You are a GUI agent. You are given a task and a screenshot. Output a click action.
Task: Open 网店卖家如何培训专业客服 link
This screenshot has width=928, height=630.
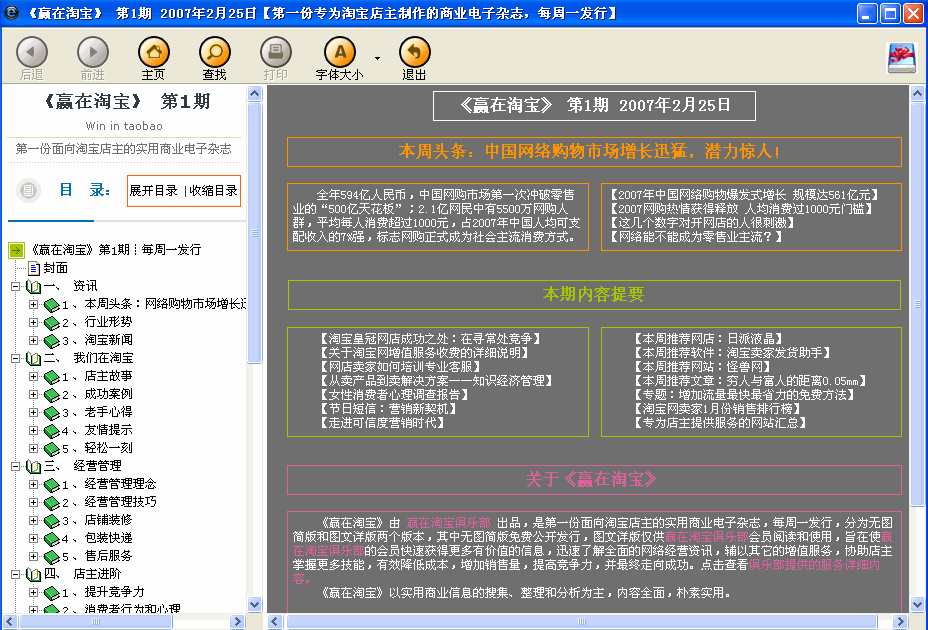pyautogui.click(x=400, y=367)
